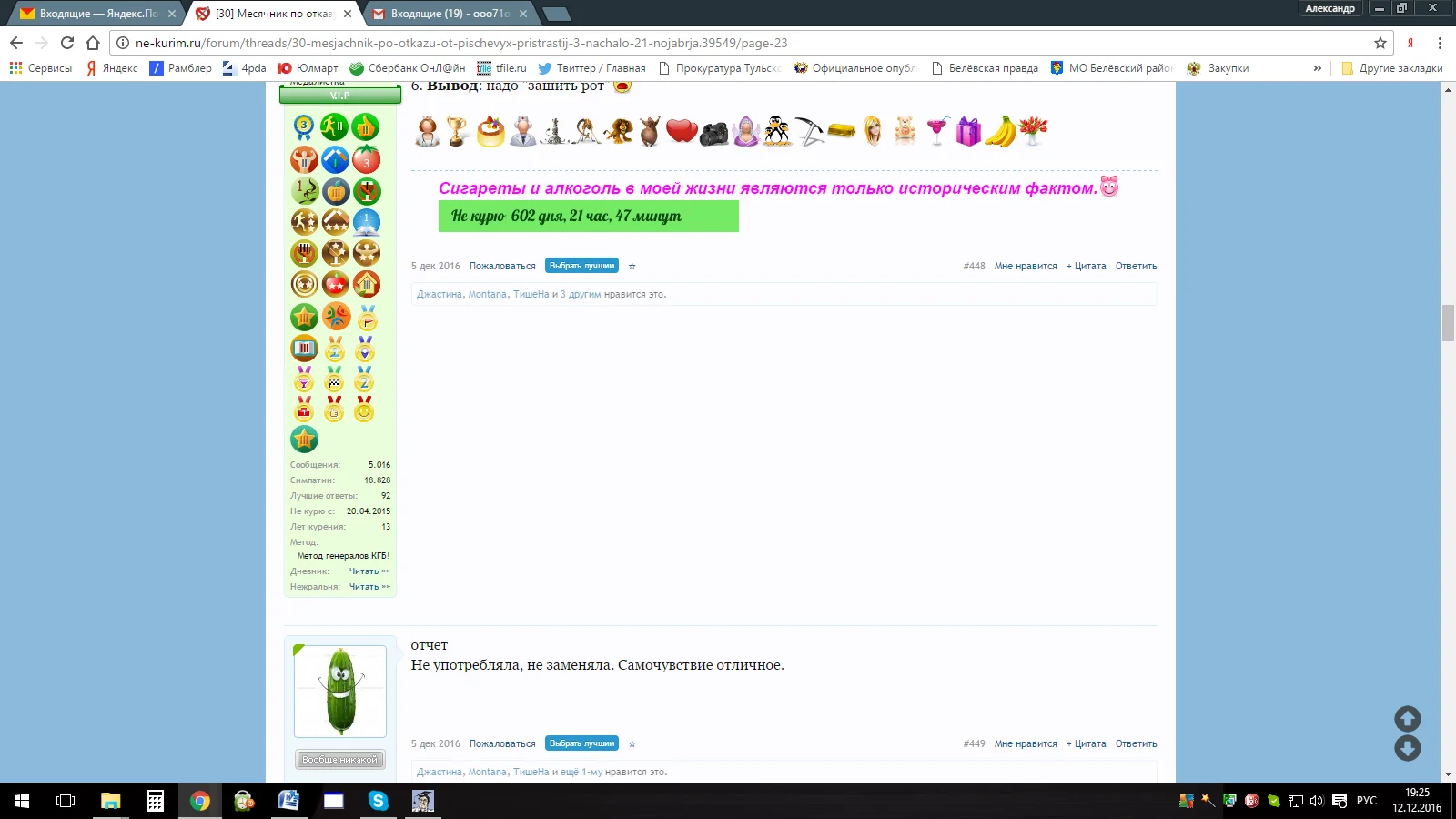Open the Сервисы apps bookmark
1456x819 pixels.
(x=41, y=68)
